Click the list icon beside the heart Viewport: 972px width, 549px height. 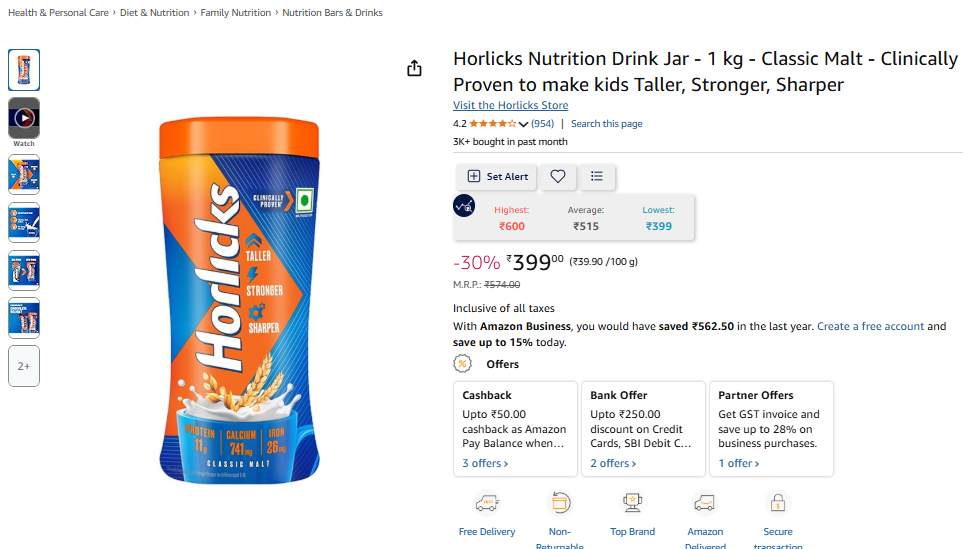click(597, 176)
